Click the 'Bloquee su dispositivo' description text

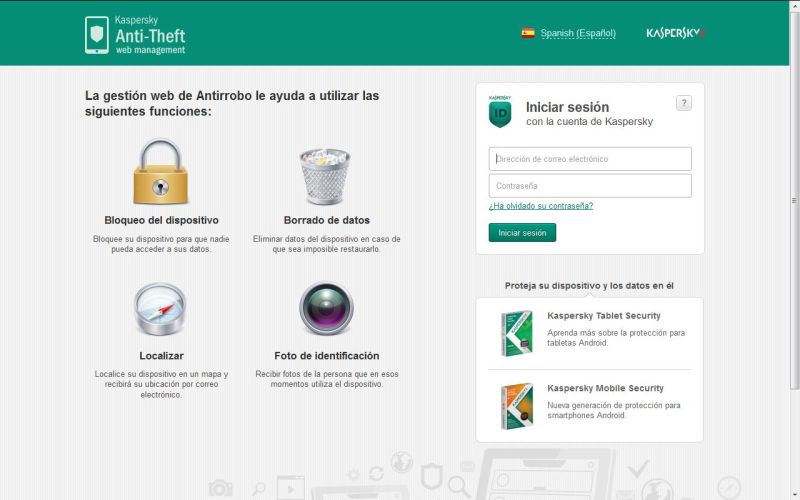(x=161, y=244)
